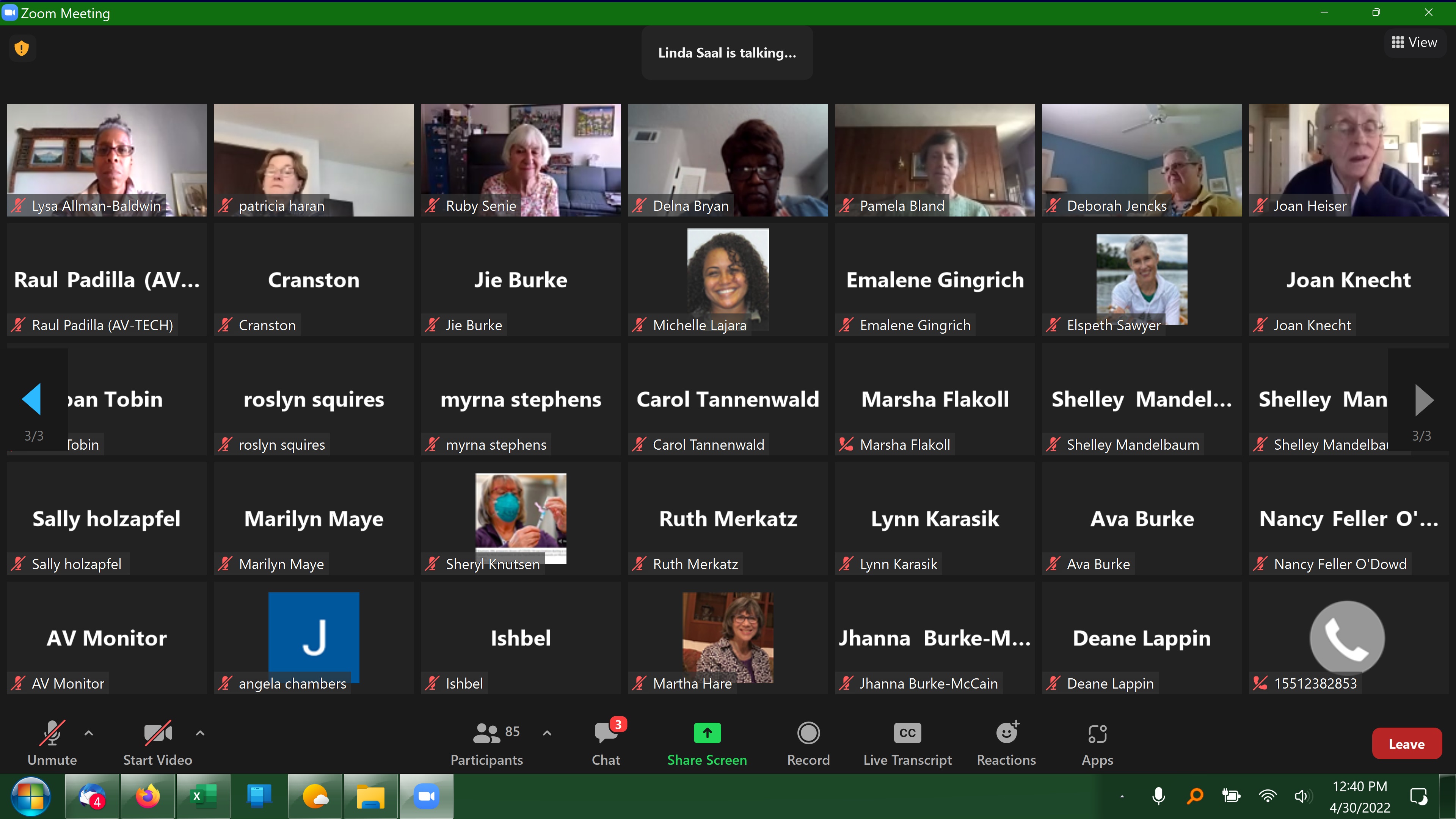Image resolution: width=1456 pixels, height=819 pixels.
Task: Click the encryption shield icon
Action: point(22,48)
